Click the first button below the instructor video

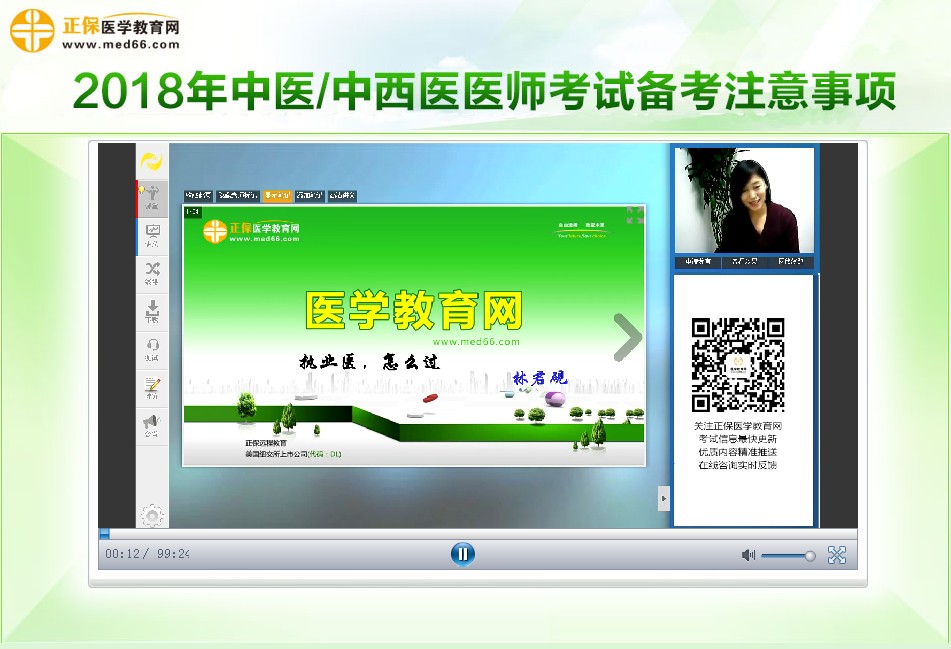(697, 262)
